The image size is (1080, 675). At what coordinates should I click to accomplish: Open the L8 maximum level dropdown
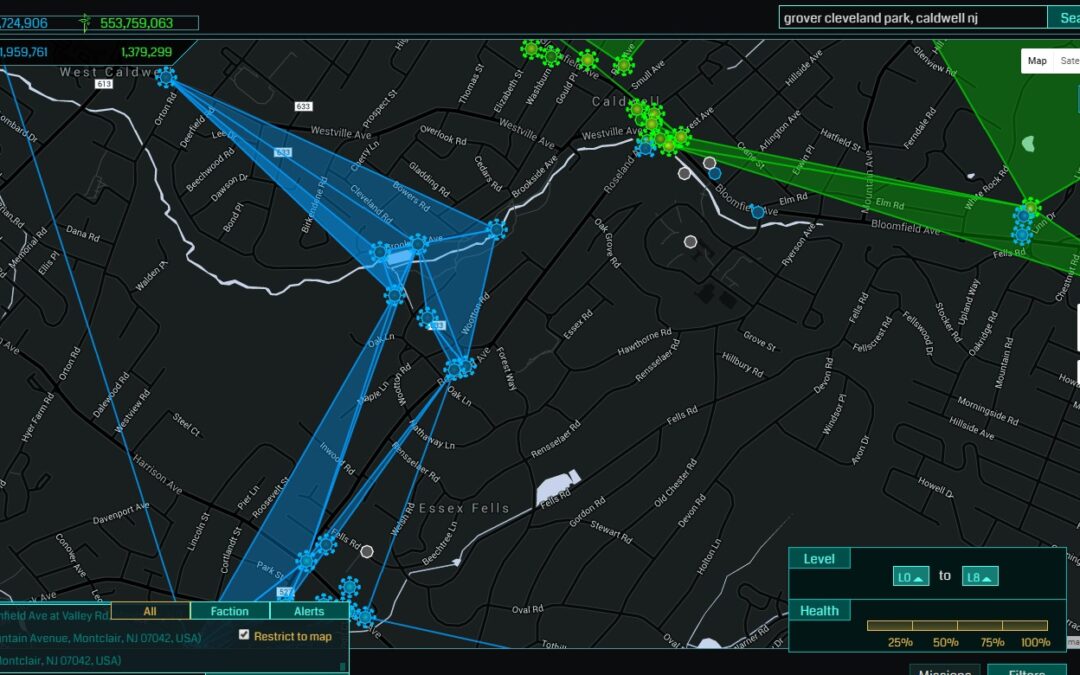coord(979,577)
